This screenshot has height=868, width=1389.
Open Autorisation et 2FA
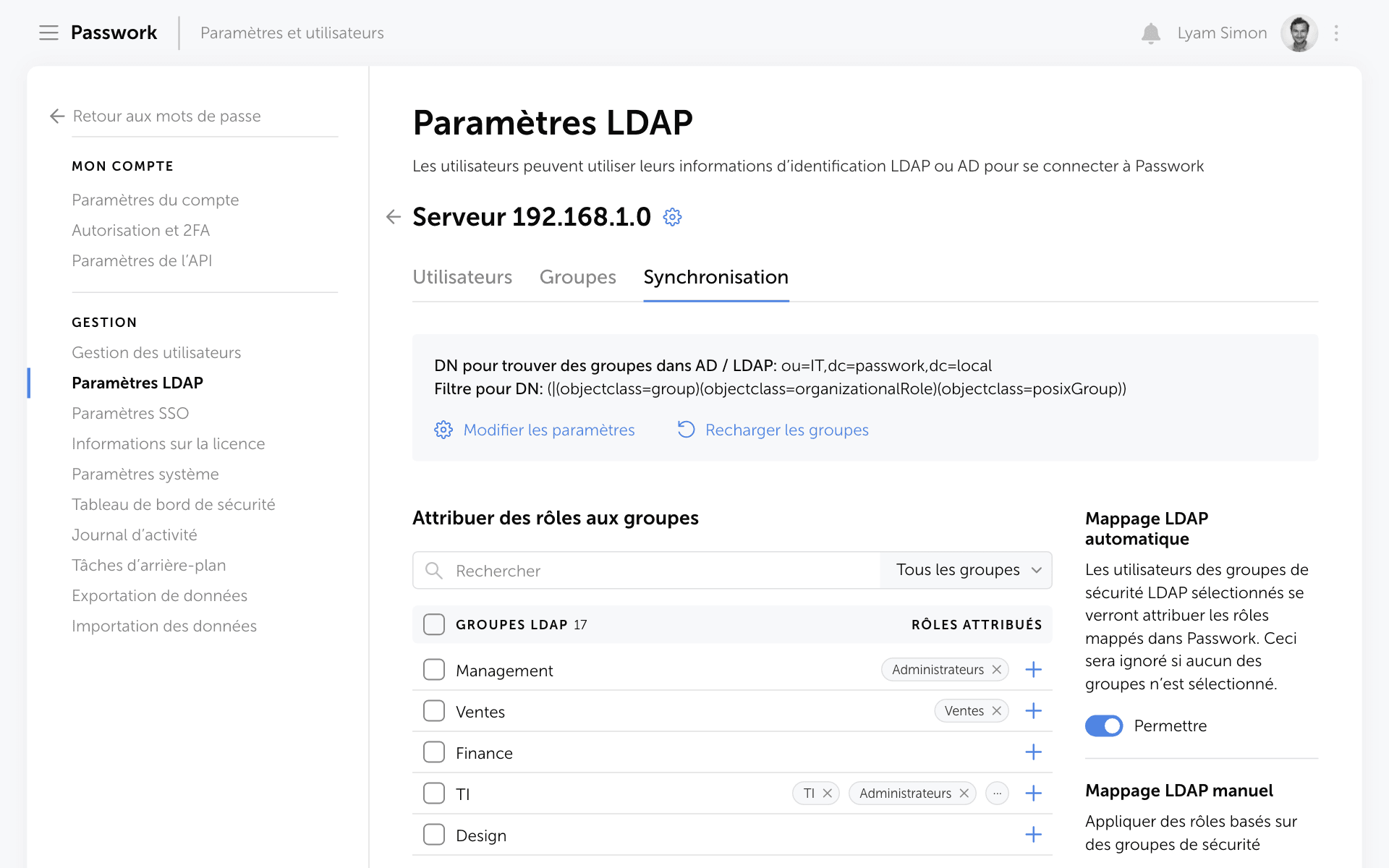[x=141, y=230]
